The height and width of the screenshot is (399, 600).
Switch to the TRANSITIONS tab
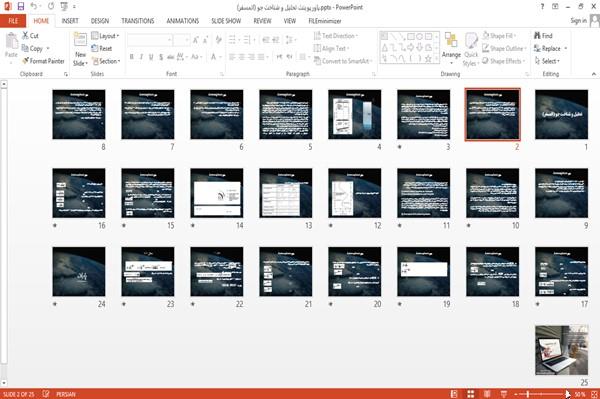click(138, 21)
